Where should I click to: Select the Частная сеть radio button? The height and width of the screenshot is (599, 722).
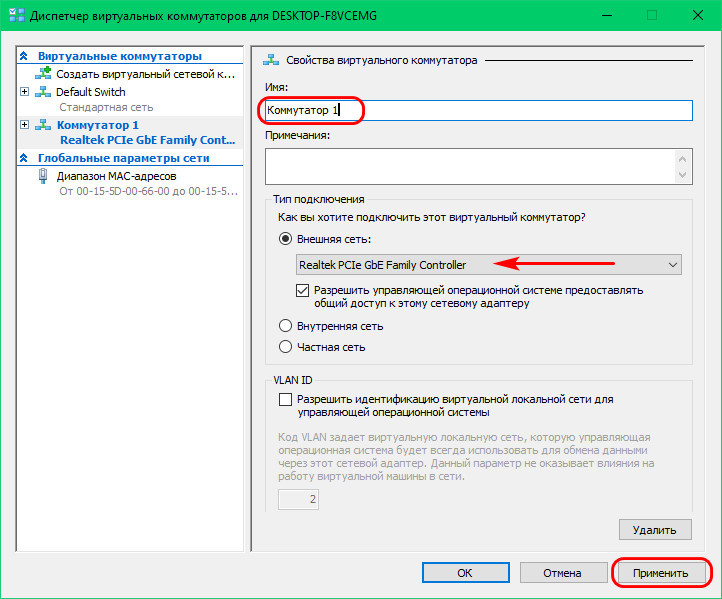point(285,347)
